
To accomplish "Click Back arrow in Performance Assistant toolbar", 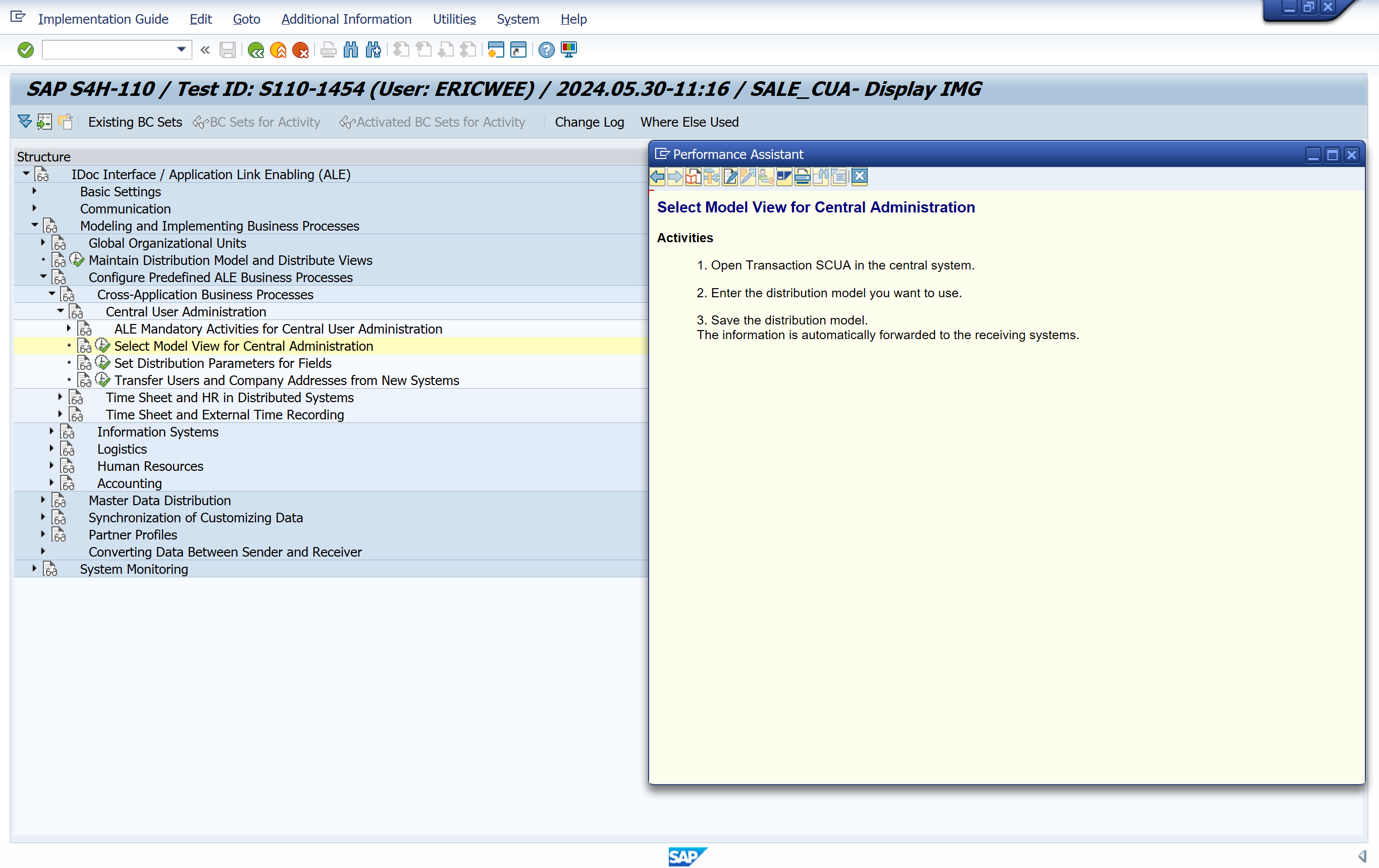I will (657, 177).
